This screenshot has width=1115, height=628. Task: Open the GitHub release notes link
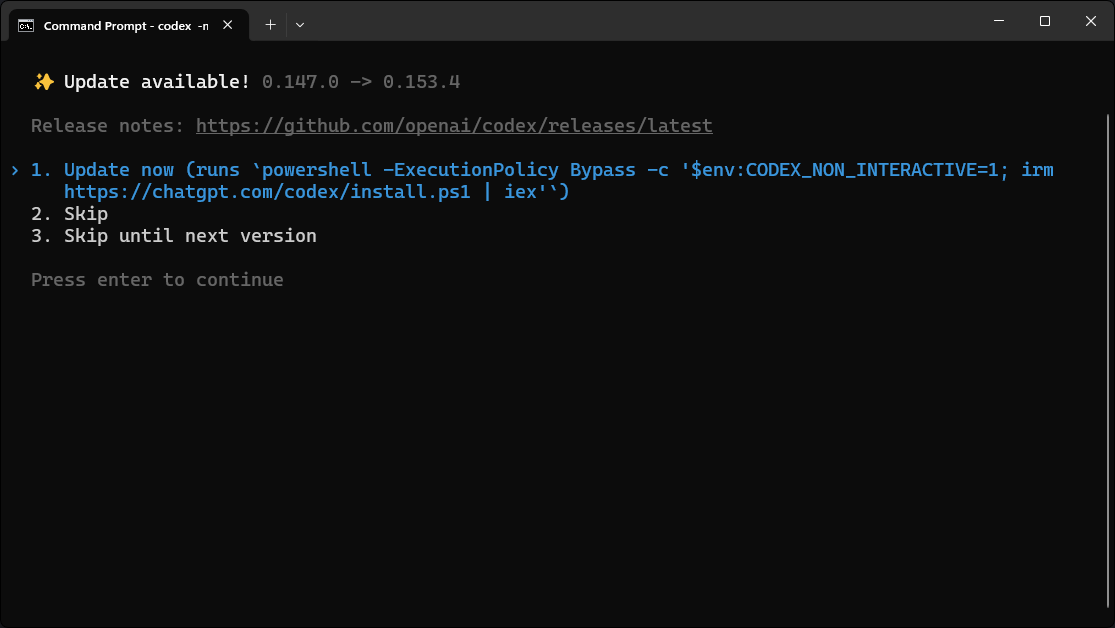click(454, 126)
